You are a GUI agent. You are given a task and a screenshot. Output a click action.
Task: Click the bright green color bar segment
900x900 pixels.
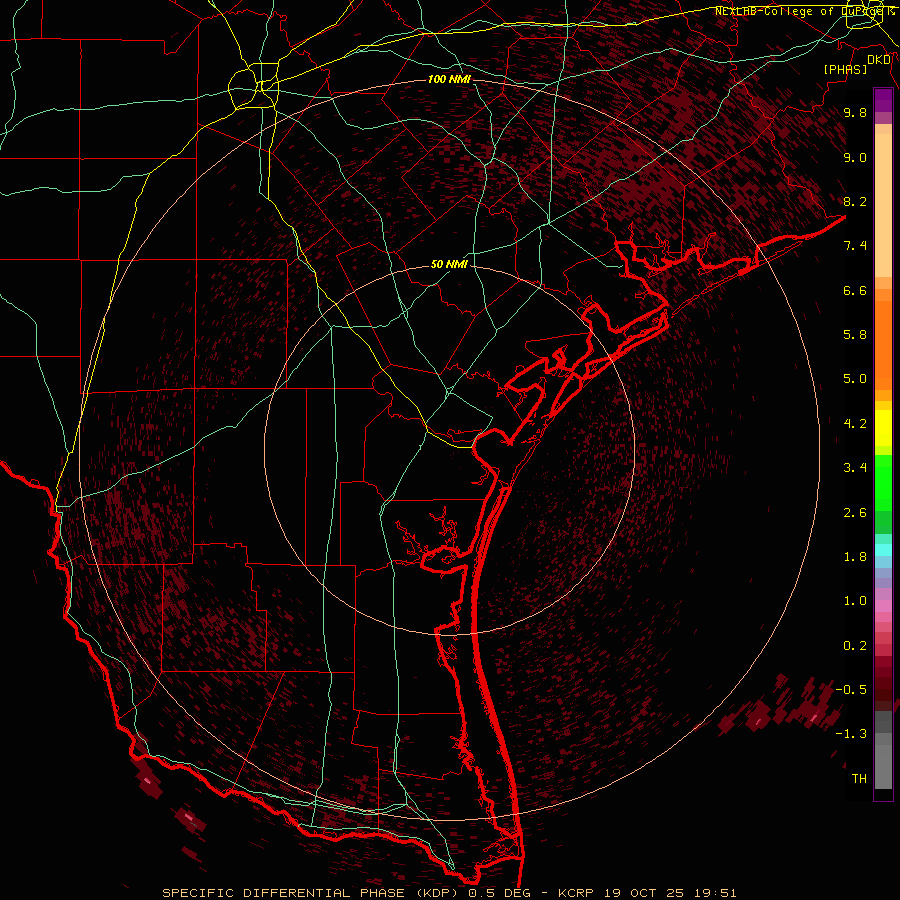pos(883,483)
